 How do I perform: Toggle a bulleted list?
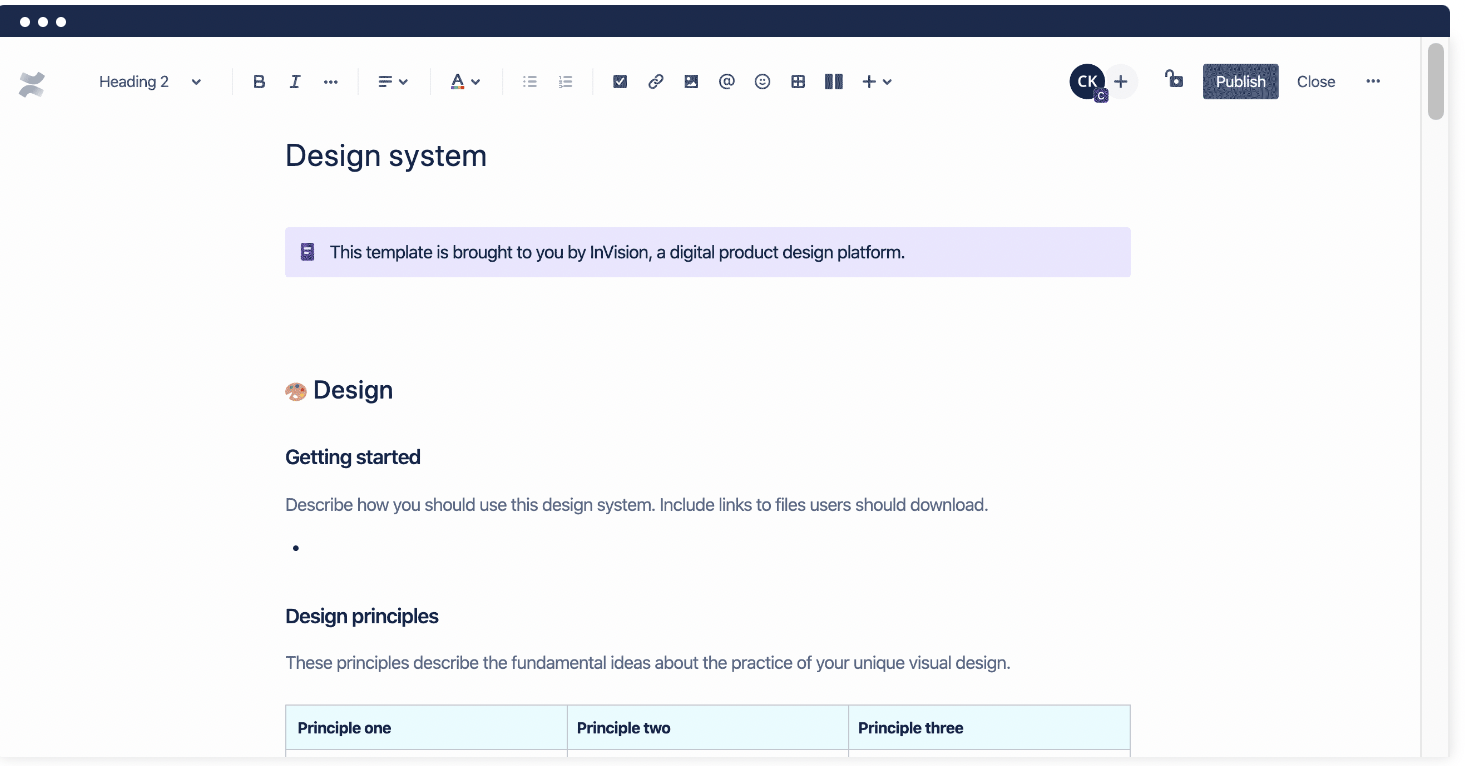[530, 81]
